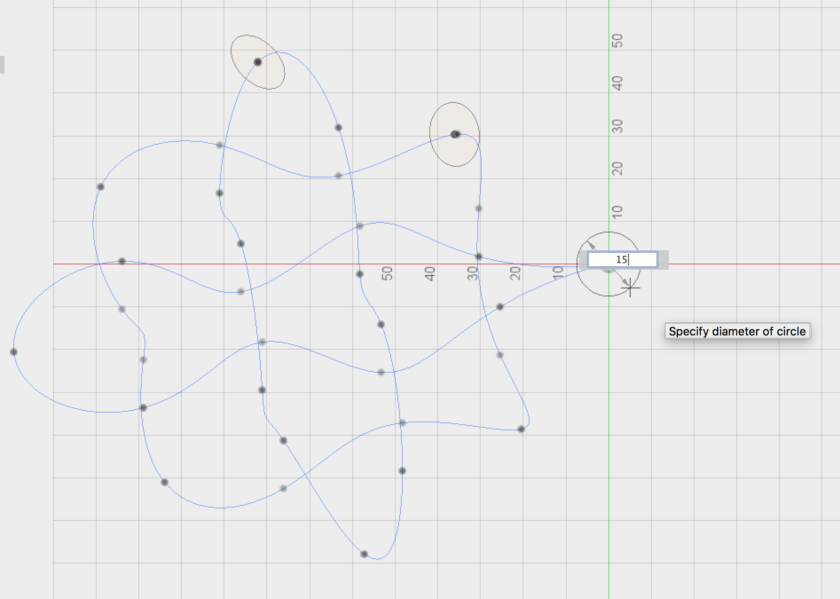Click the "50" label on the green vertical axis
Viewport: 840px width, 599px height.
pyautogui.click(x=617, y=41)
